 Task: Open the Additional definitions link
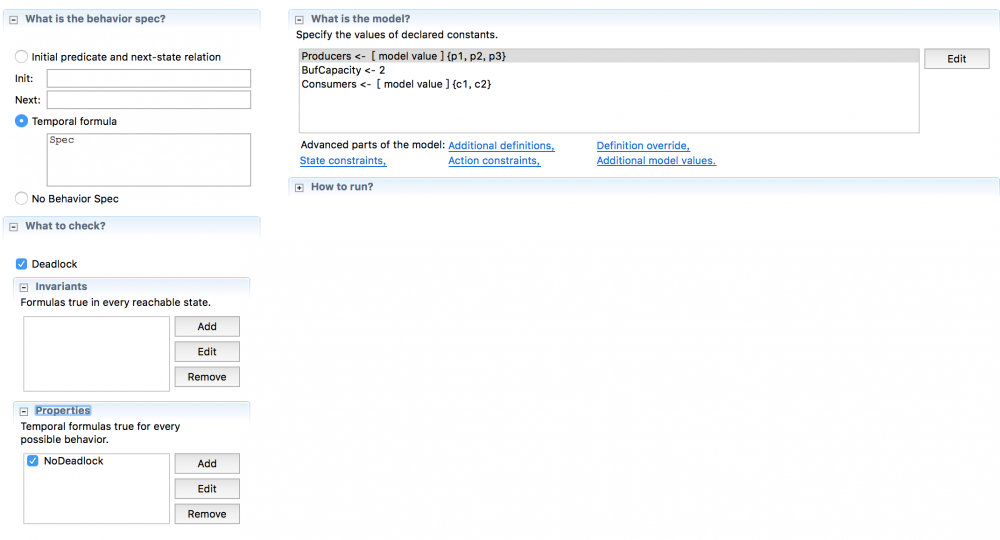(501, 146)
